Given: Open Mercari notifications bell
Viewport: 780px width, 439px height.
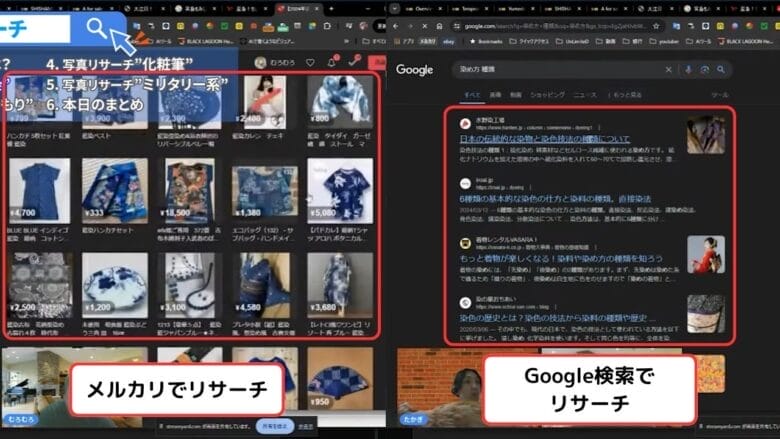Looking at the screenshot, I should (332, 62).
